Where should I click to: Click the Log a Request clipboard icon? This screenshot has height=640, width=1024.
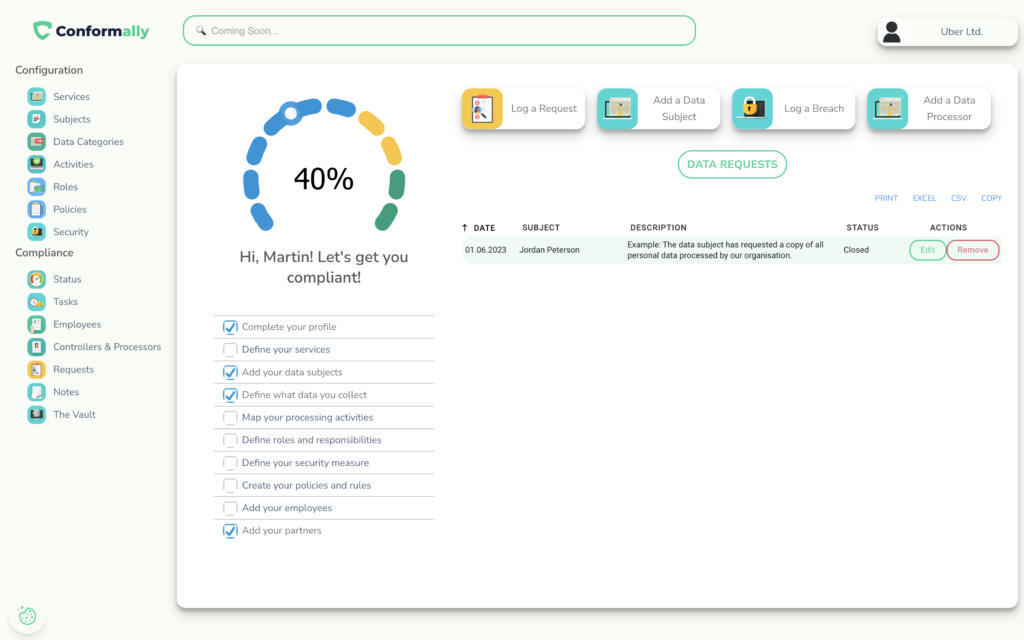pyautogui.click(x=483, y=108)
